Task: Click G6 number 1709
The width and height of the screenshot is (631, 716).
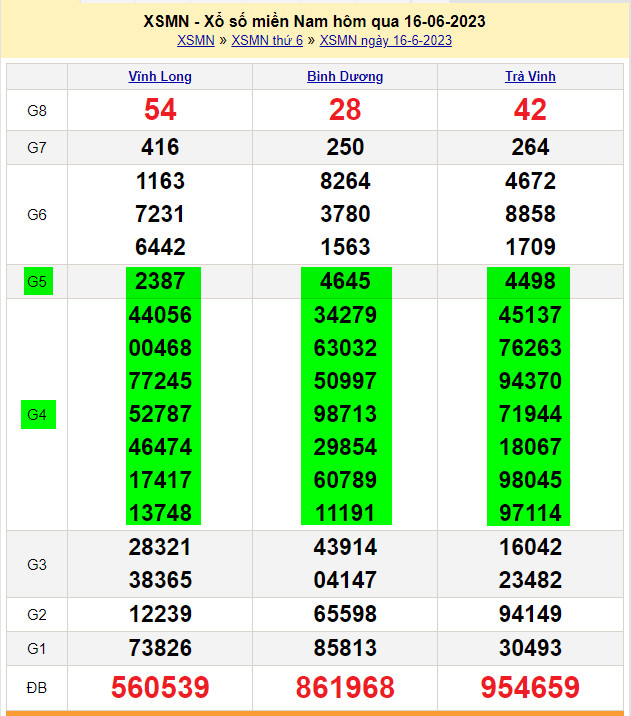Action: point(530,247)
